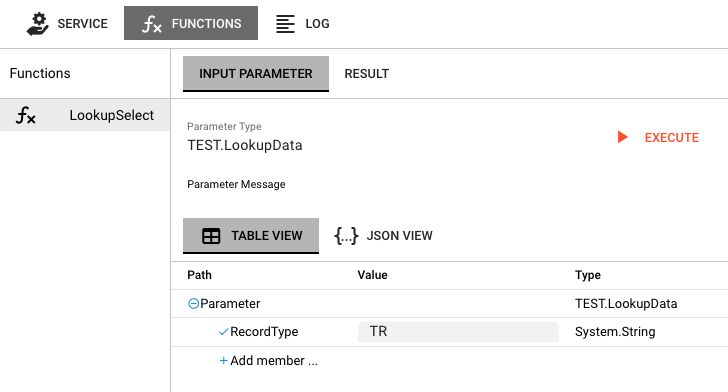728x392 pixels.
Task: Click the service gear-hand icon
Action: pyautogui.click(x=38, y=24)
